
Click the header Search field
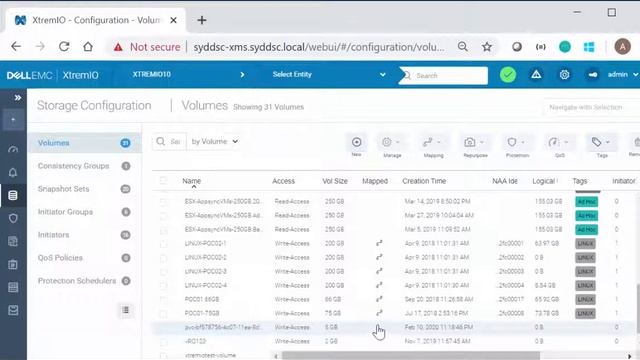tap(443, 76)
